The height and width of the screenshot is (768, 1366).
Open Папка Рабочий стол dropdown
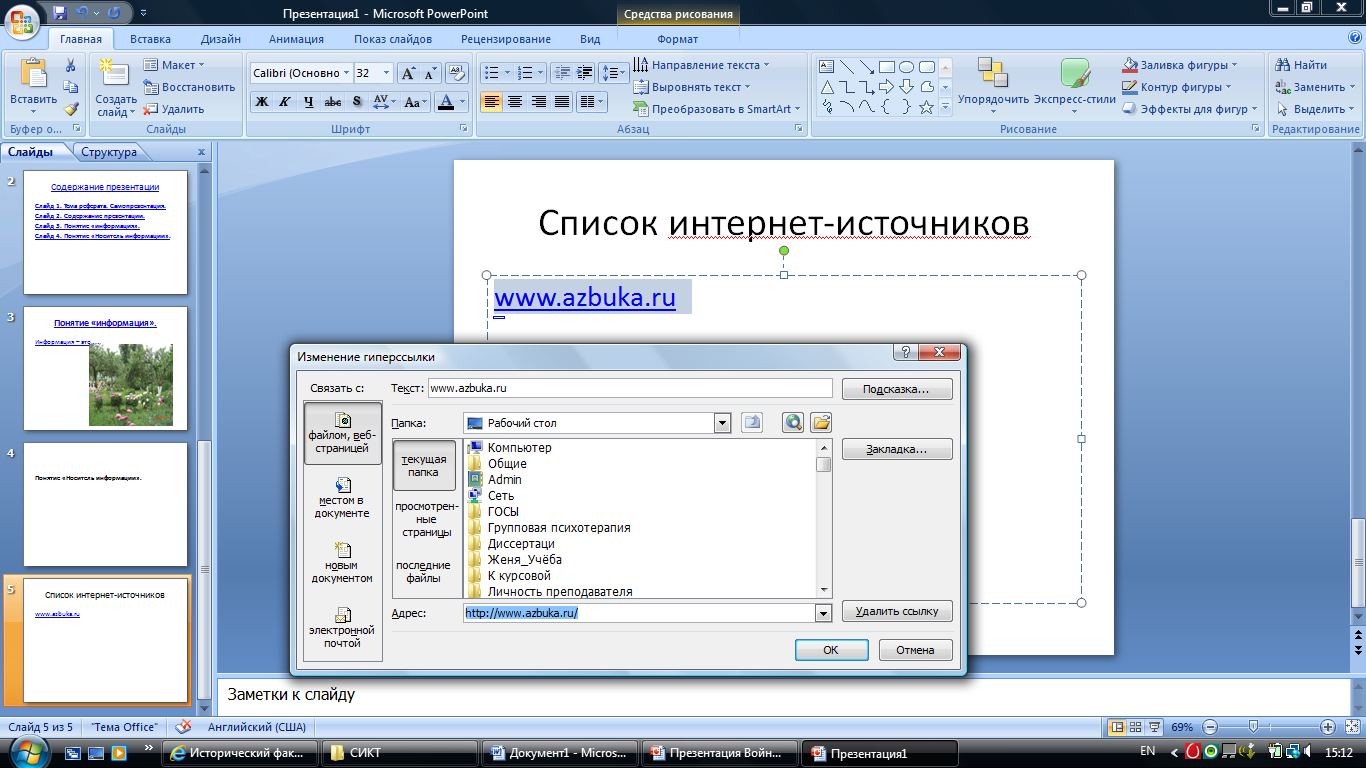tap(723, 423)
